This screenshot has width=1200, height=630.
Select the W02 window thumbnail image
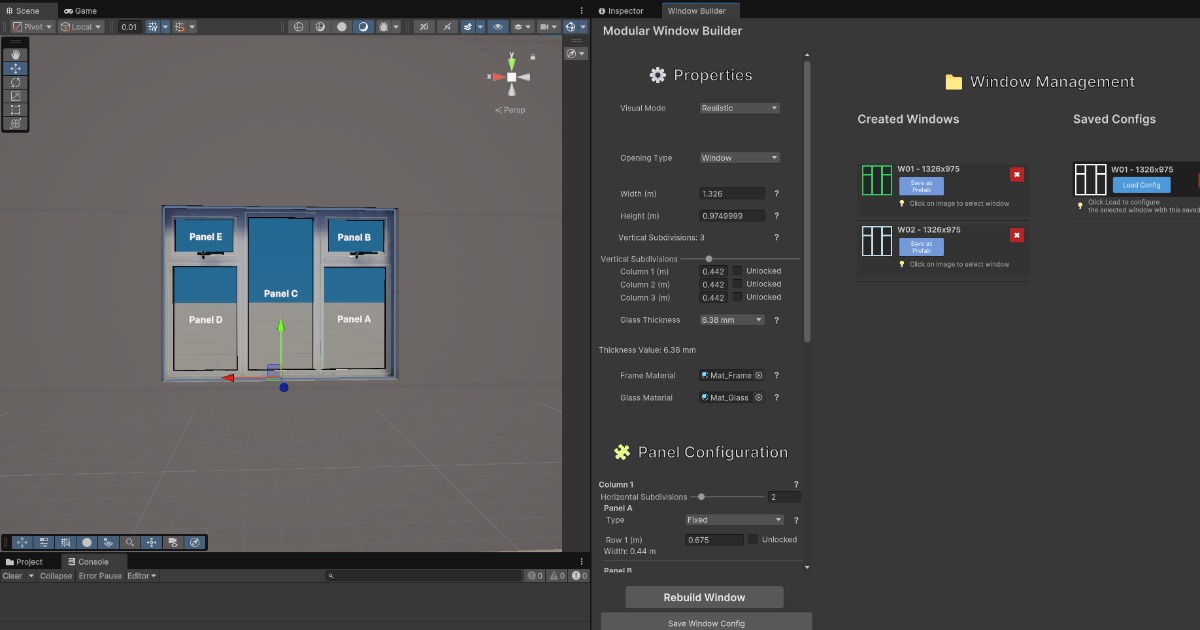point(877,240)
